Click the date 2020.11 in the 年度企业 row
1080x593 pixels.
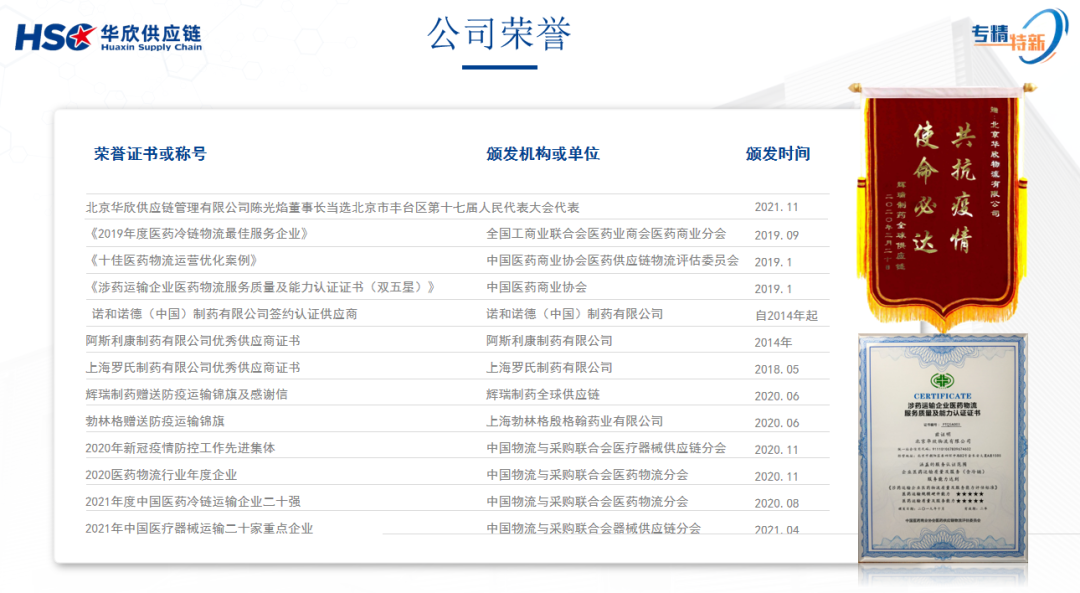coord(776,477)
